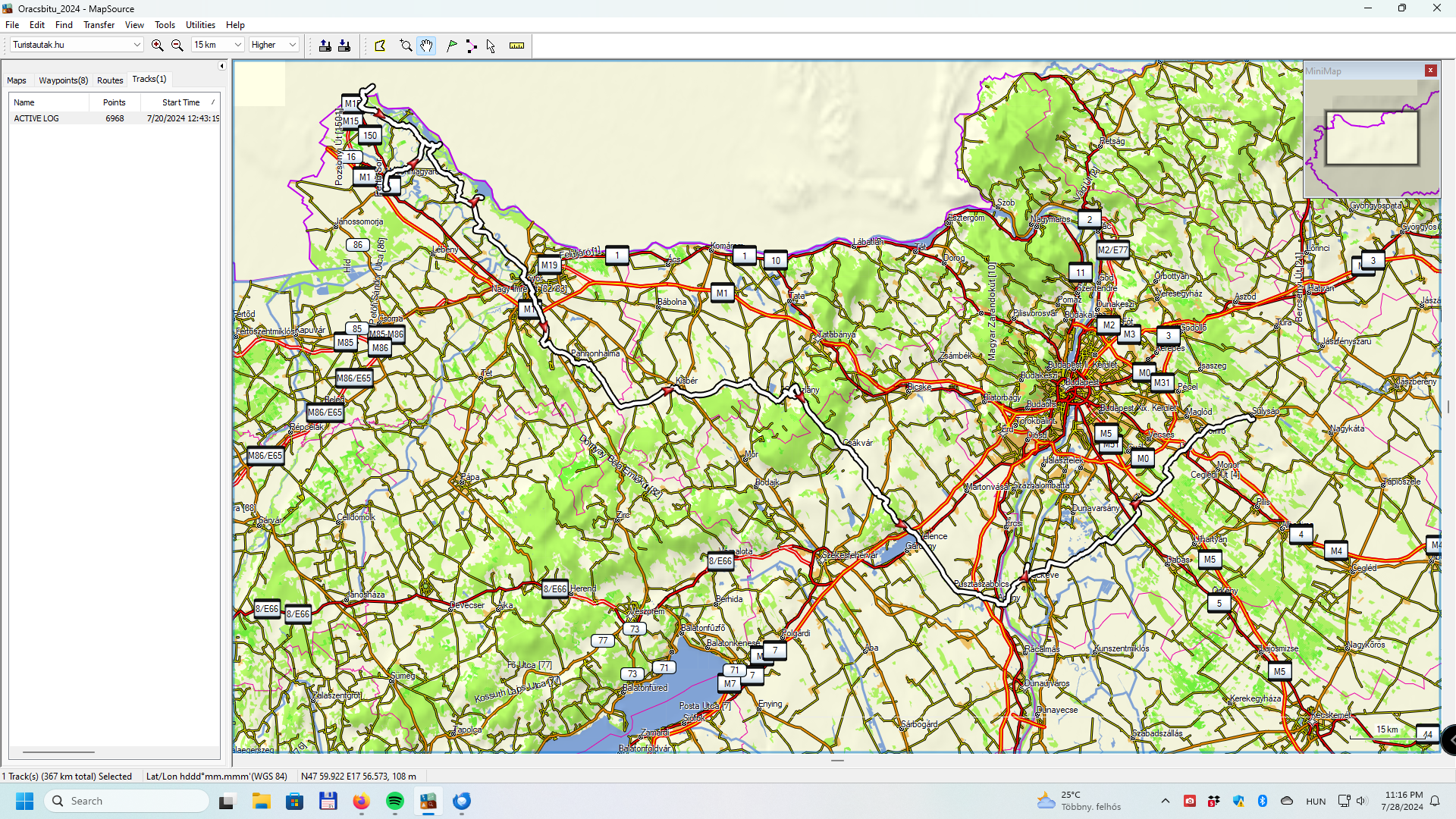Close the MiniMap overlay
The width and height of the screenshot is (1456, 819).
coord(1430,71)
